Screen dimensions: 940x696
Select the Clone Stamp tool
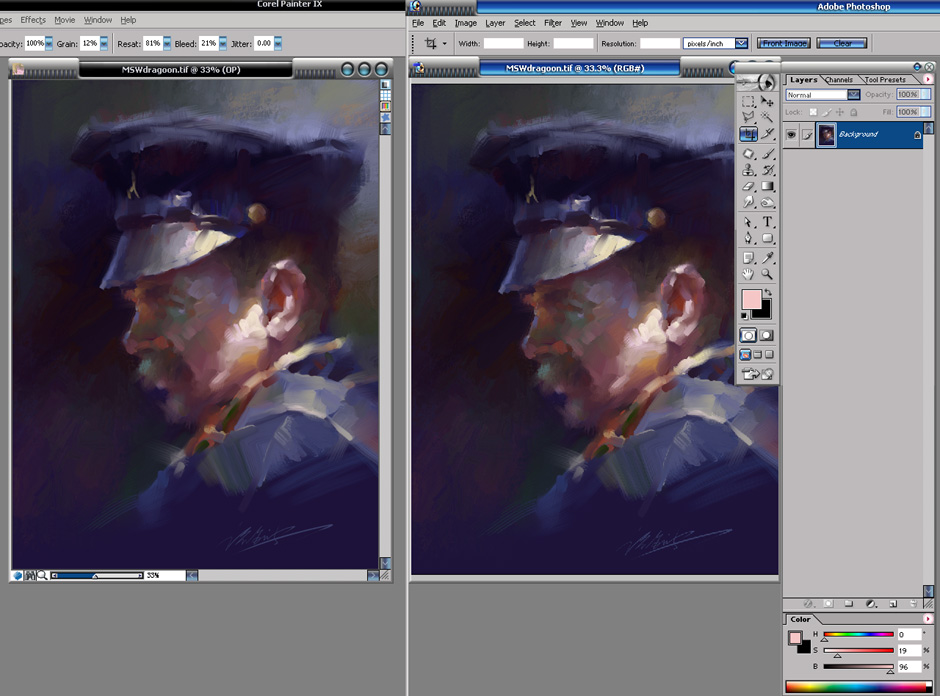[x=748, y=170]
